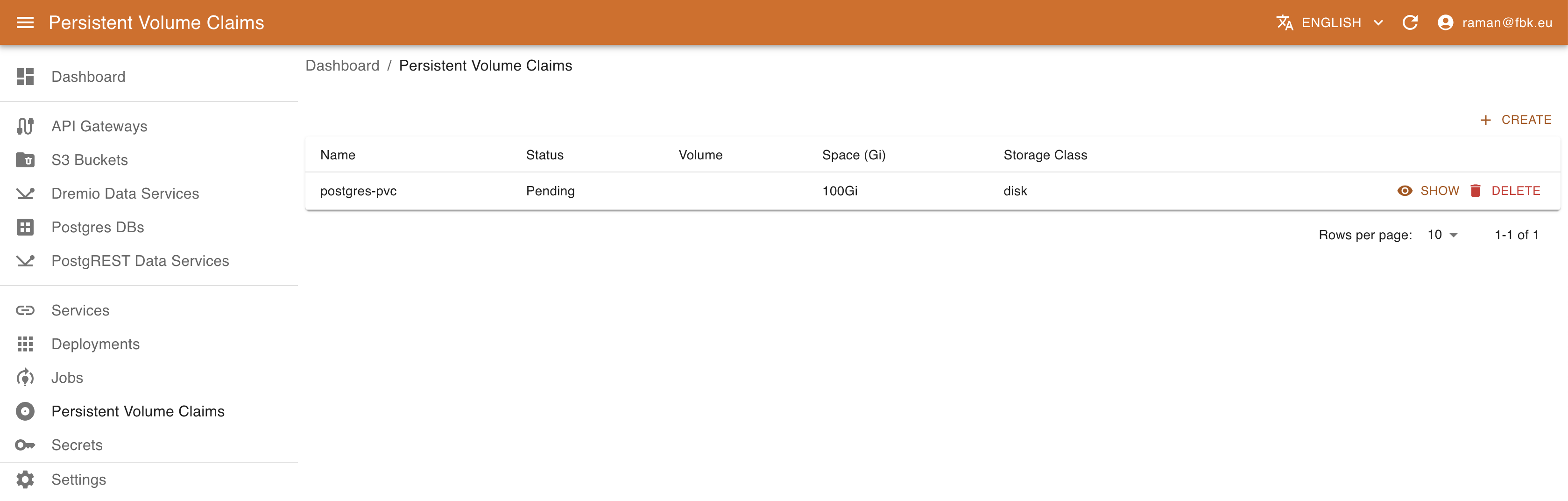Show the postgres-pvc claim details
Image resolution: width=1568 pixels, height=501 pixels.
(1428, 191)
